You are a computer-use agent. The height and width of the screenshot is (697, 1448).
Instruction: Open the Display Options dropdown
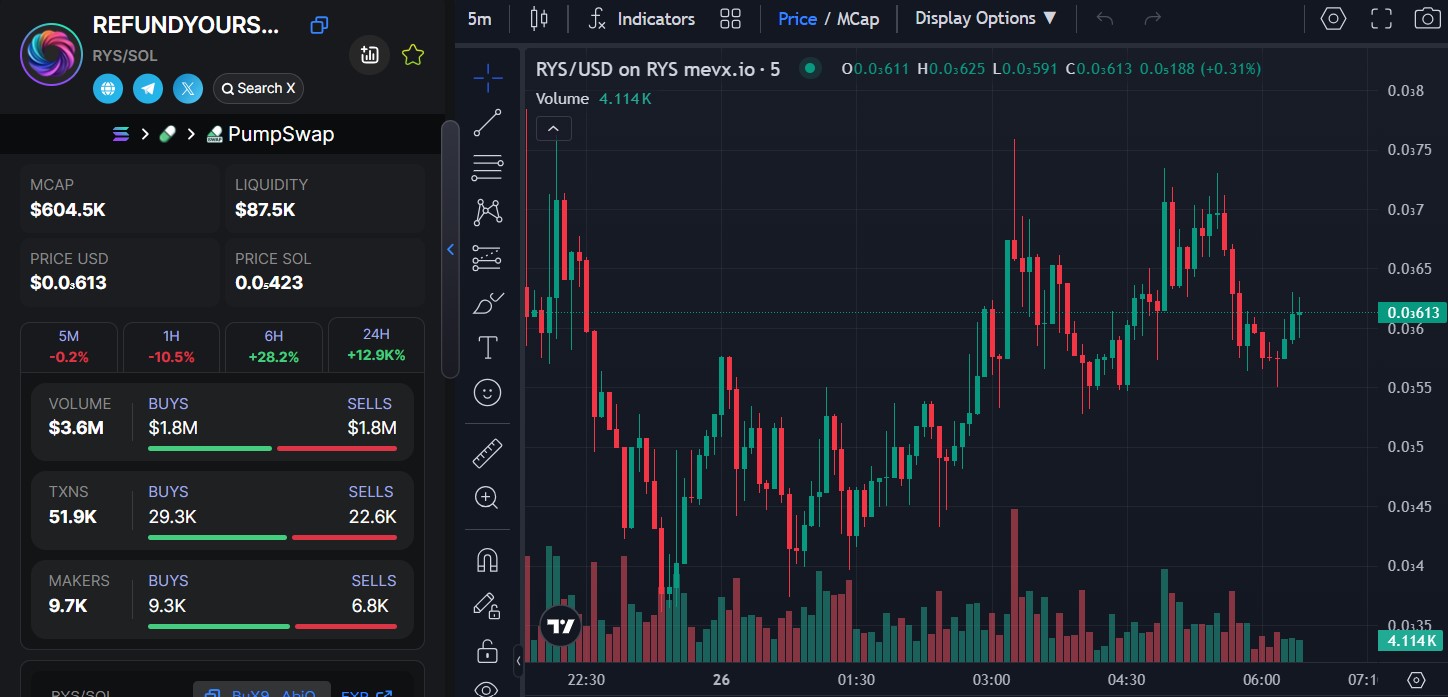coord(985,18)
